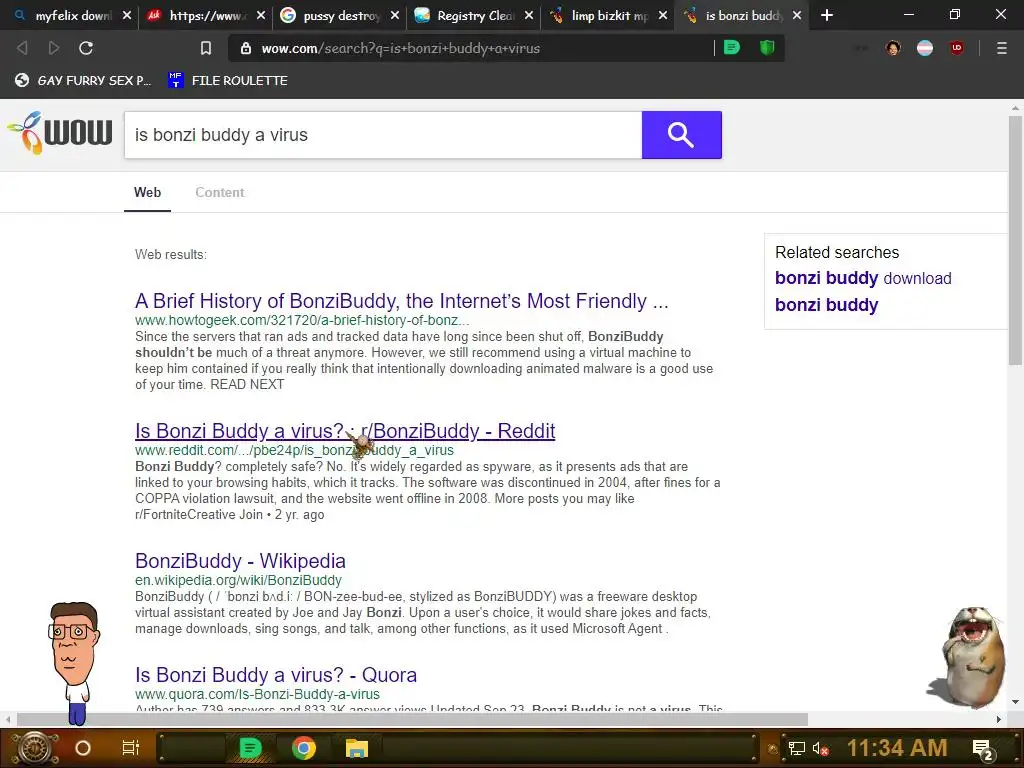
Task: Click the cartoon man with glasses desktop character
Action: click(74, 663)
